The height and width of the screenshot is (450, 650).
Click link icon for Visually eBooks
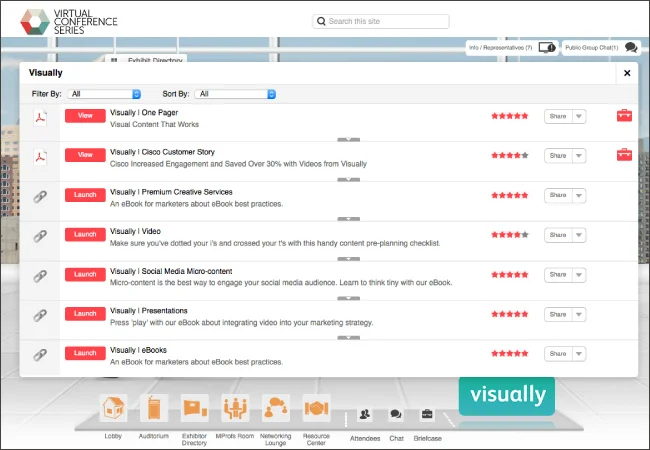pos(40,355)
